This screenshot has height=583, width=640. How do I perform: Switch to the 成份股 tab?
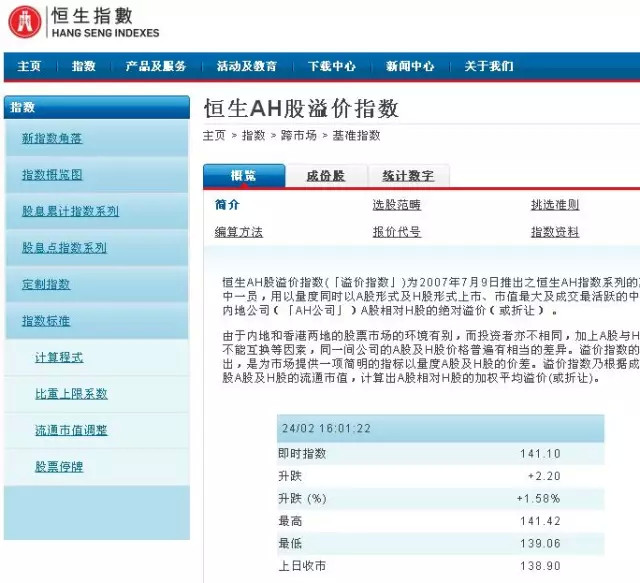326,176
